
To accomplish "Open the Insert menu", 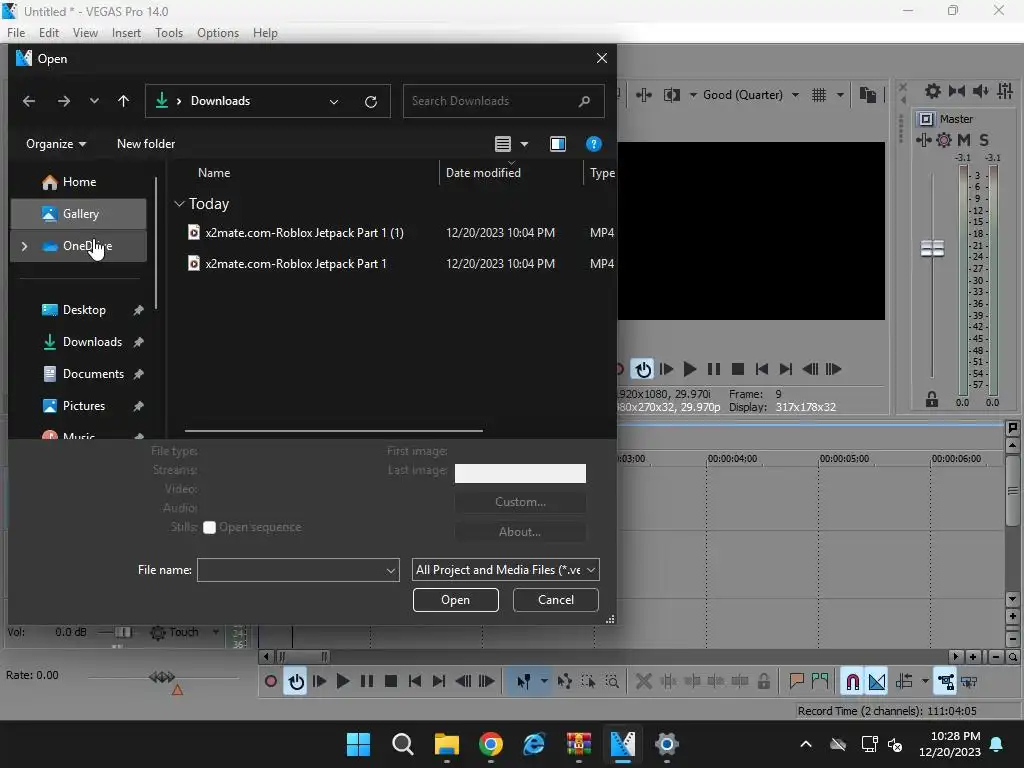I will [126, 33].
